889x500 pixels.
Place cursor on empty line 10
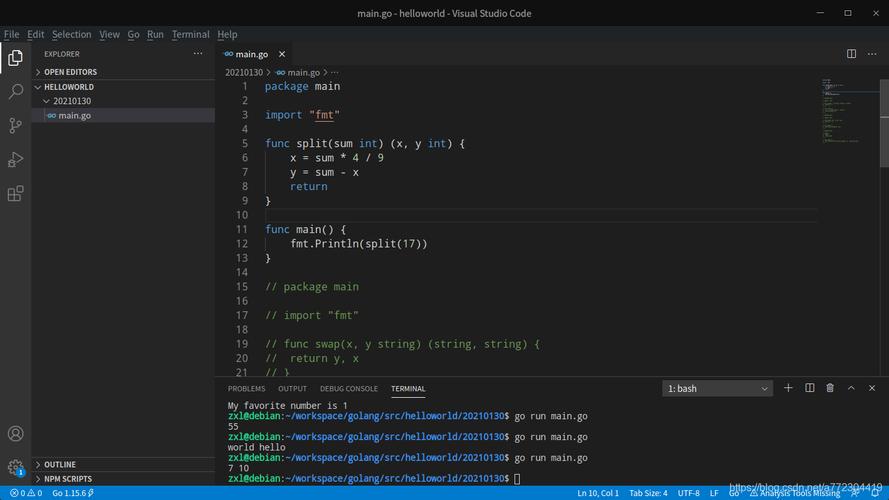point(541,215)
